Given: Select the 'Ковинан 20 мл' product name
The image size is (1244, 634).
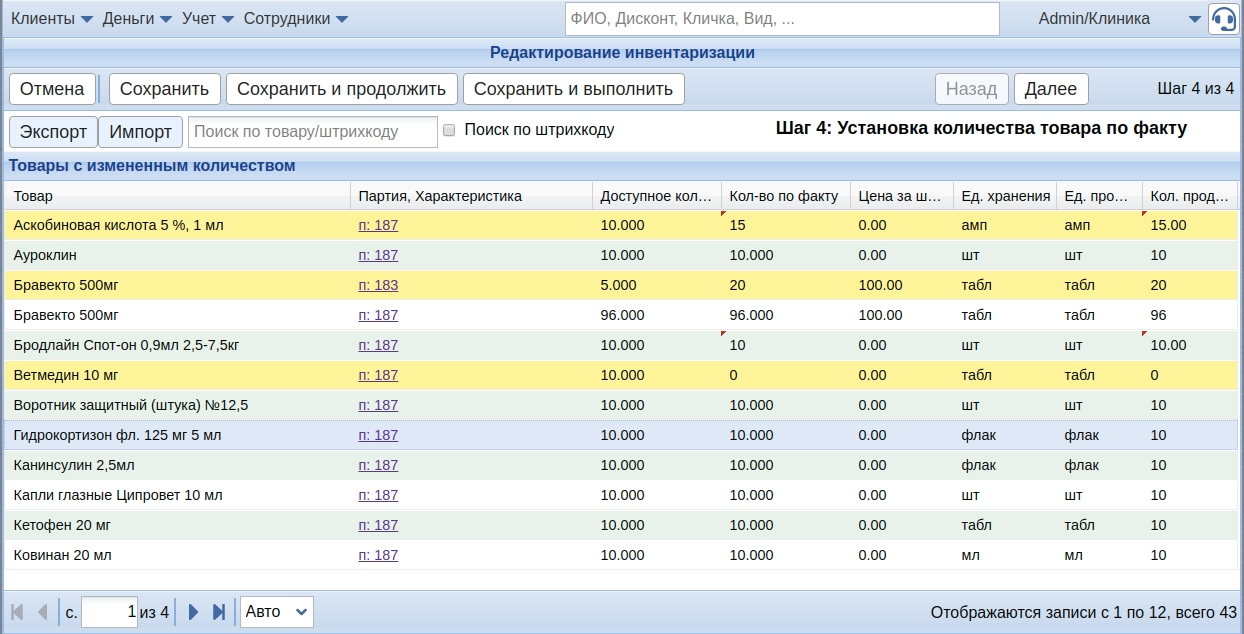Looking at the screenshot, I should click(x=63, y=555).
